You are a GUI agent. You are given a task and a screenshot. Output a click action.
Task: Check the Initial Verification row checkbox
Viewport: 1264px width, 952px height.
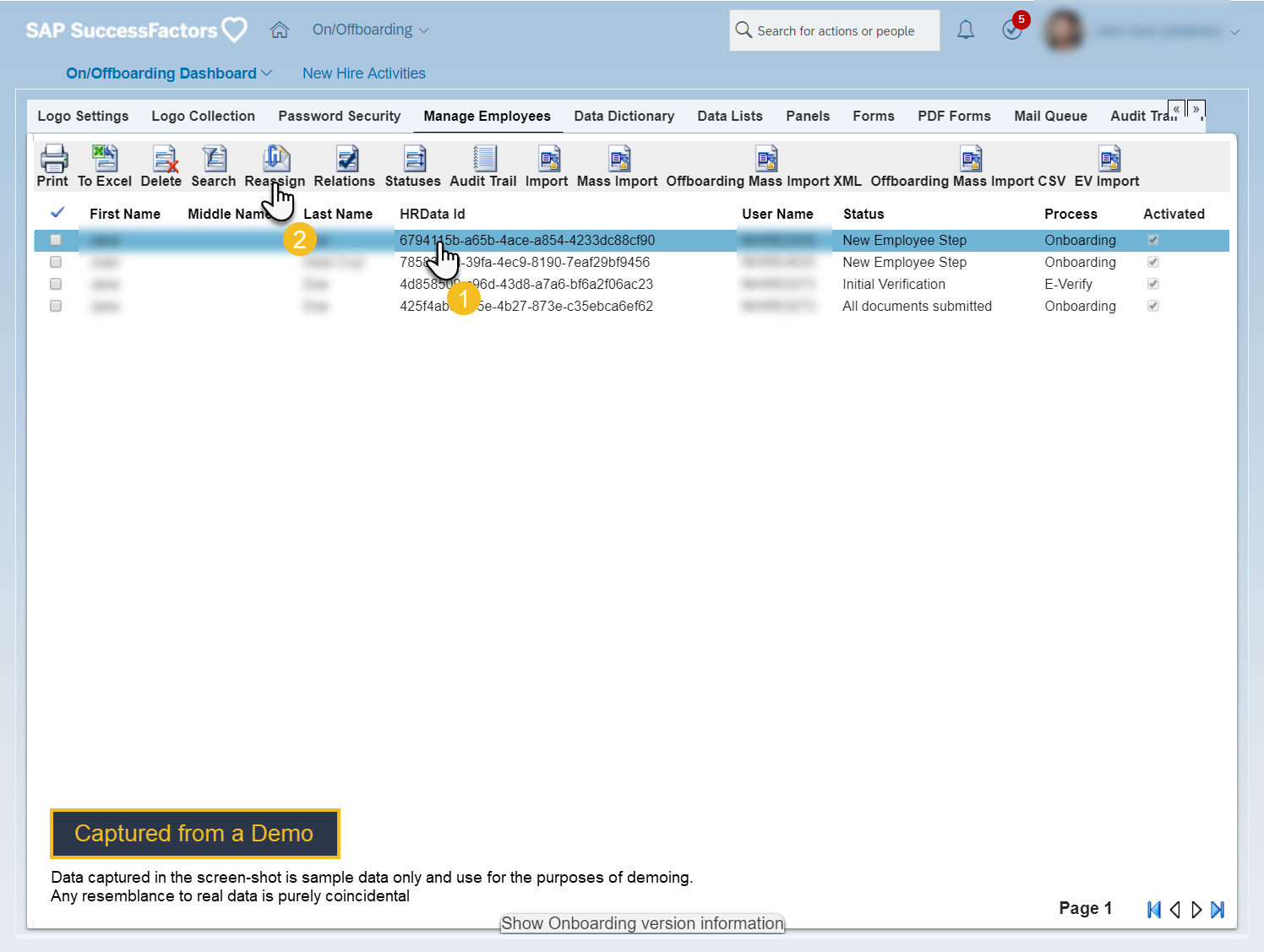coord(56,284)
